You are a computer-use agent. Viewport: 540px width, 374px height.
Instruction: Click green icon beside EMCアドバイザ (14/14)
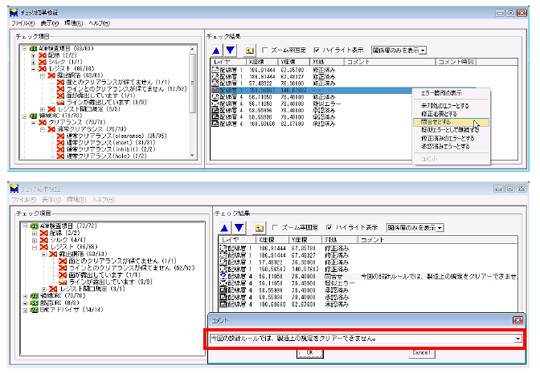point(34,310)
